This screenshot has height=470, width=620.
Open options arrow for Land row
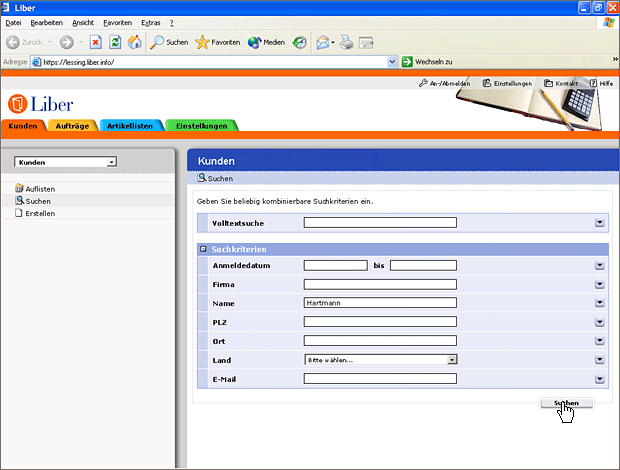[x=599, y=360]
